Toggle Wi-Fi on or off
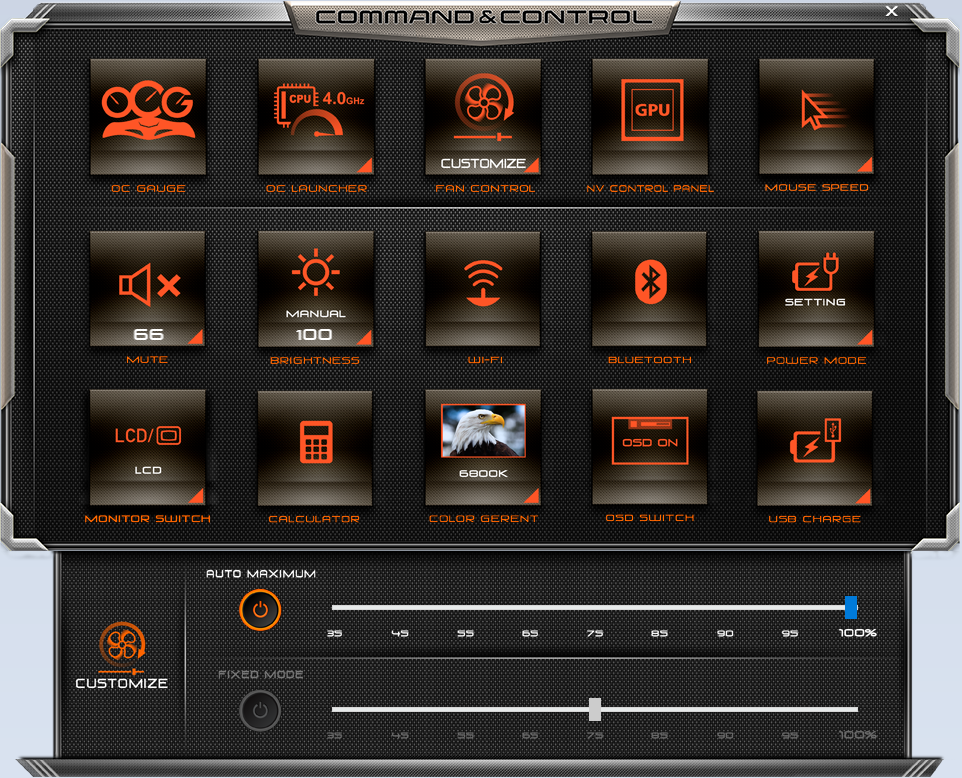Screen dimensions: 962x778 [482, 288]
